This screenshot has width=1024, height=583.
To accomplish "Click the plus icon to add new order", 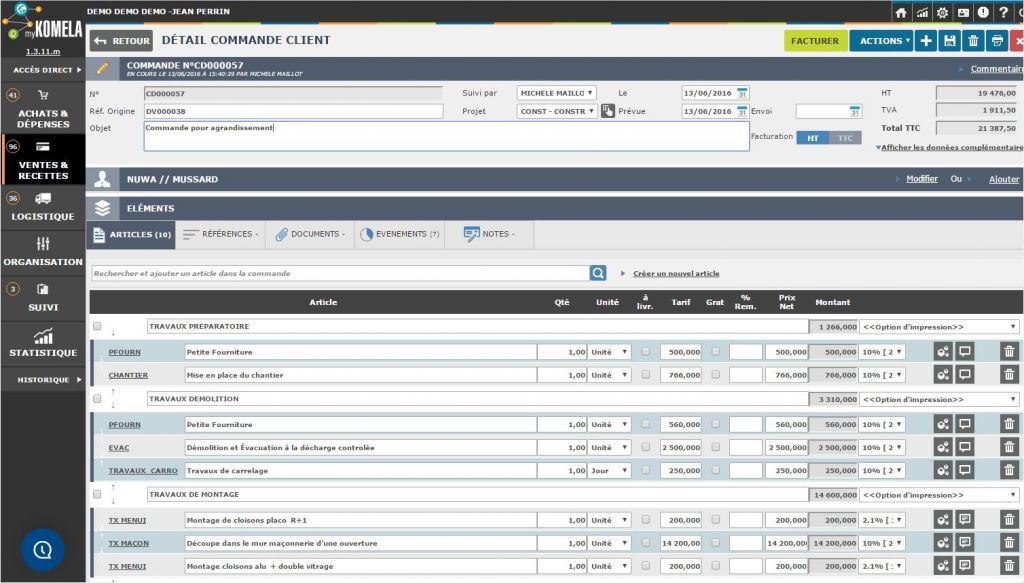I will click(926, 41).
